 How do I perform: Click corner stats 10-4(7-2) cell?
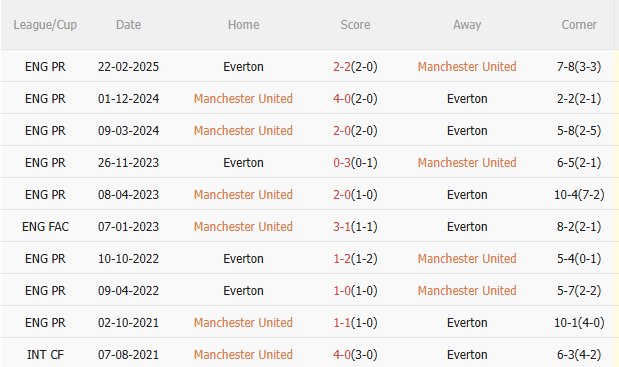pos(579,195)
